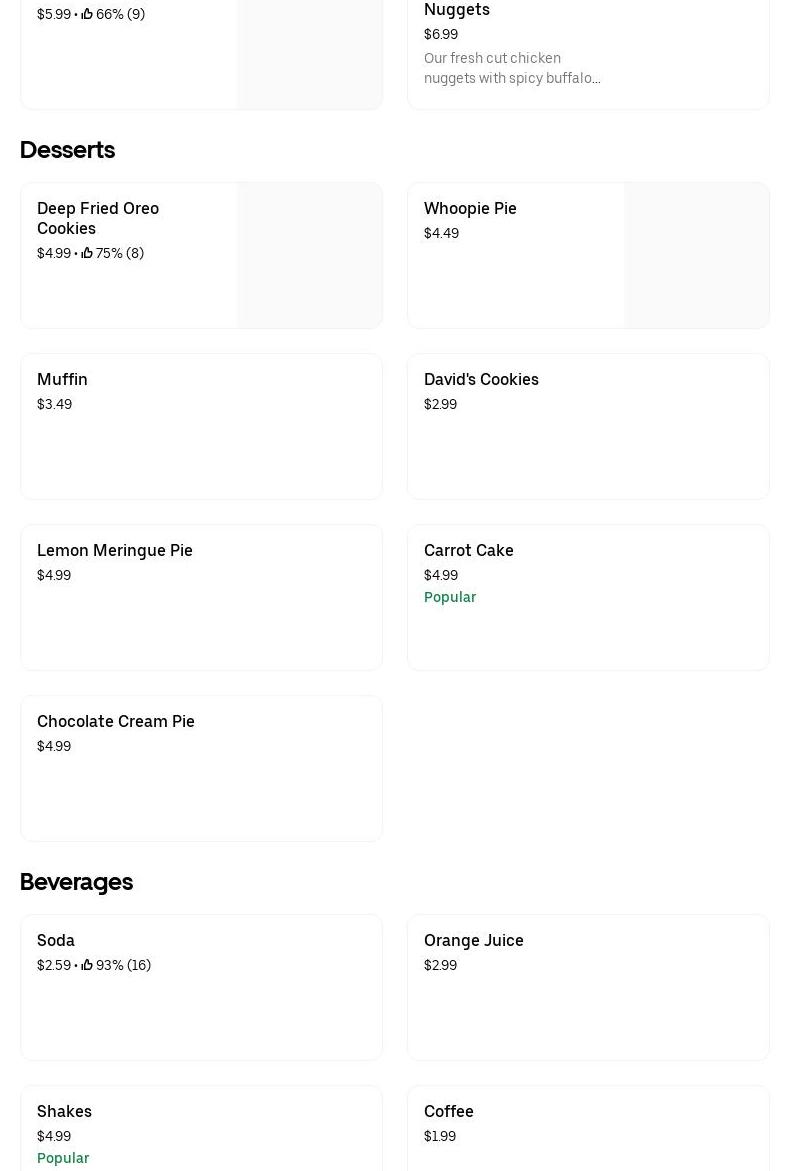Select the Whoopie Pie dessert title
This screenshot has height=1171, width=804.
pyautogui.click(x=470, y=208)
